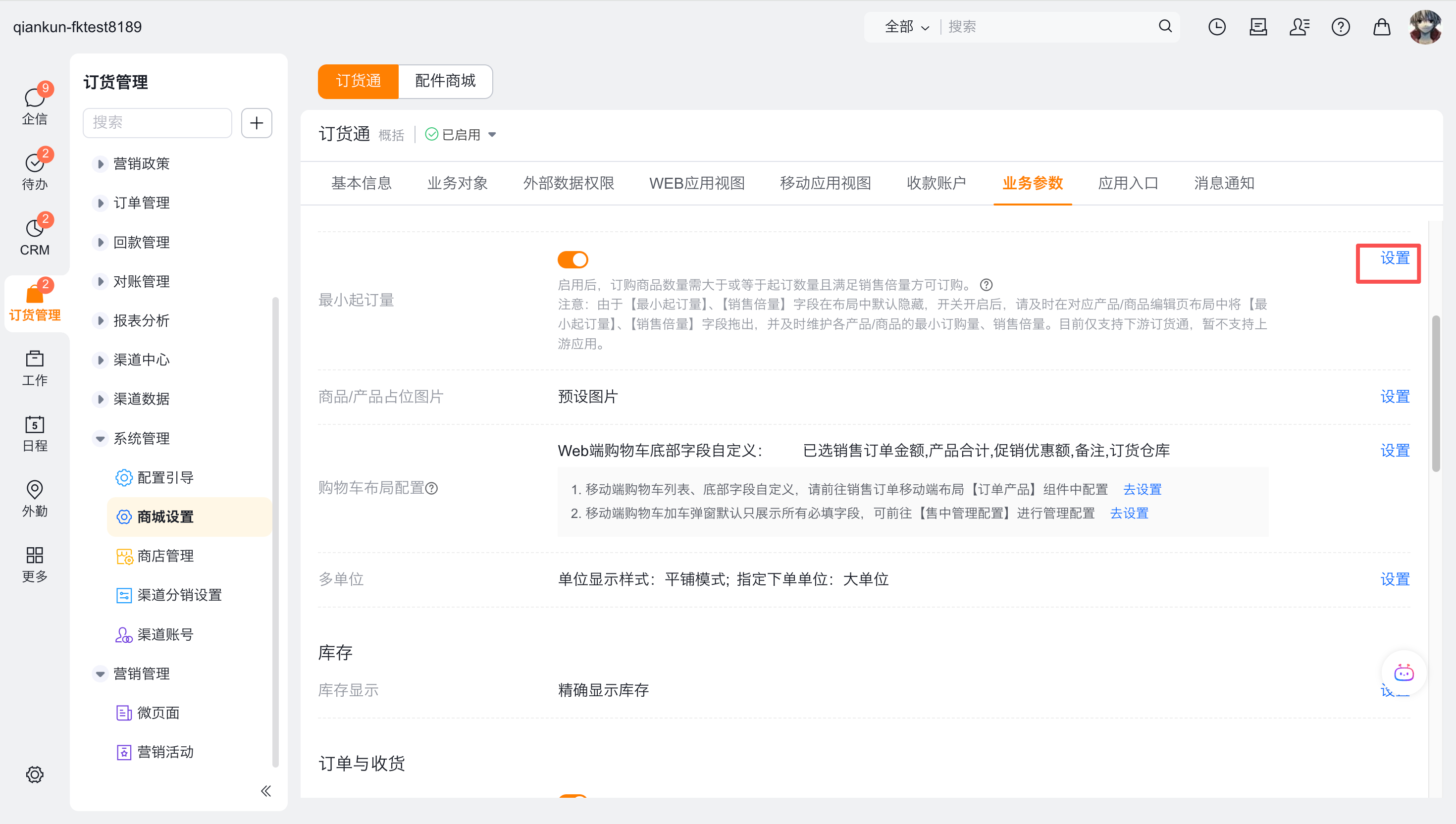Open the 全部 search scope dropdown
1456x824 pixels.
[x=906, y=27]
